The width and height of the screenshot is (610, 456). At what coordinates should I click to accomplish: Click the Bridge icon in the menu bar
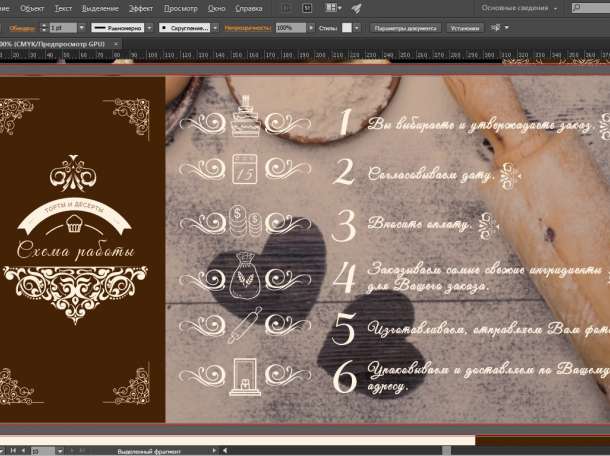click(x=286, y=8)
